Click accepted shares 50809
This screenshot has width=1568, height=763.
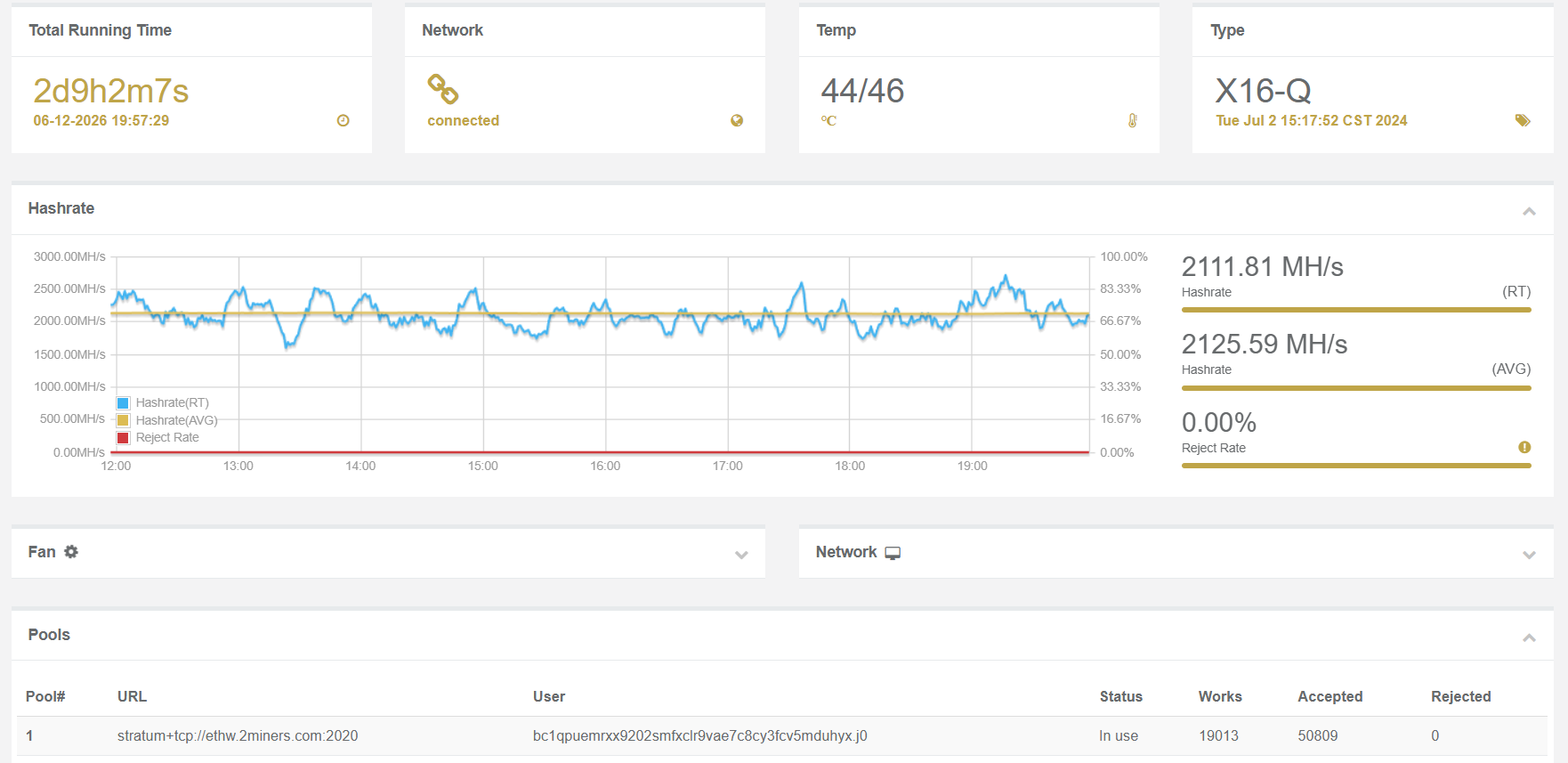(x=1318, y=735)
